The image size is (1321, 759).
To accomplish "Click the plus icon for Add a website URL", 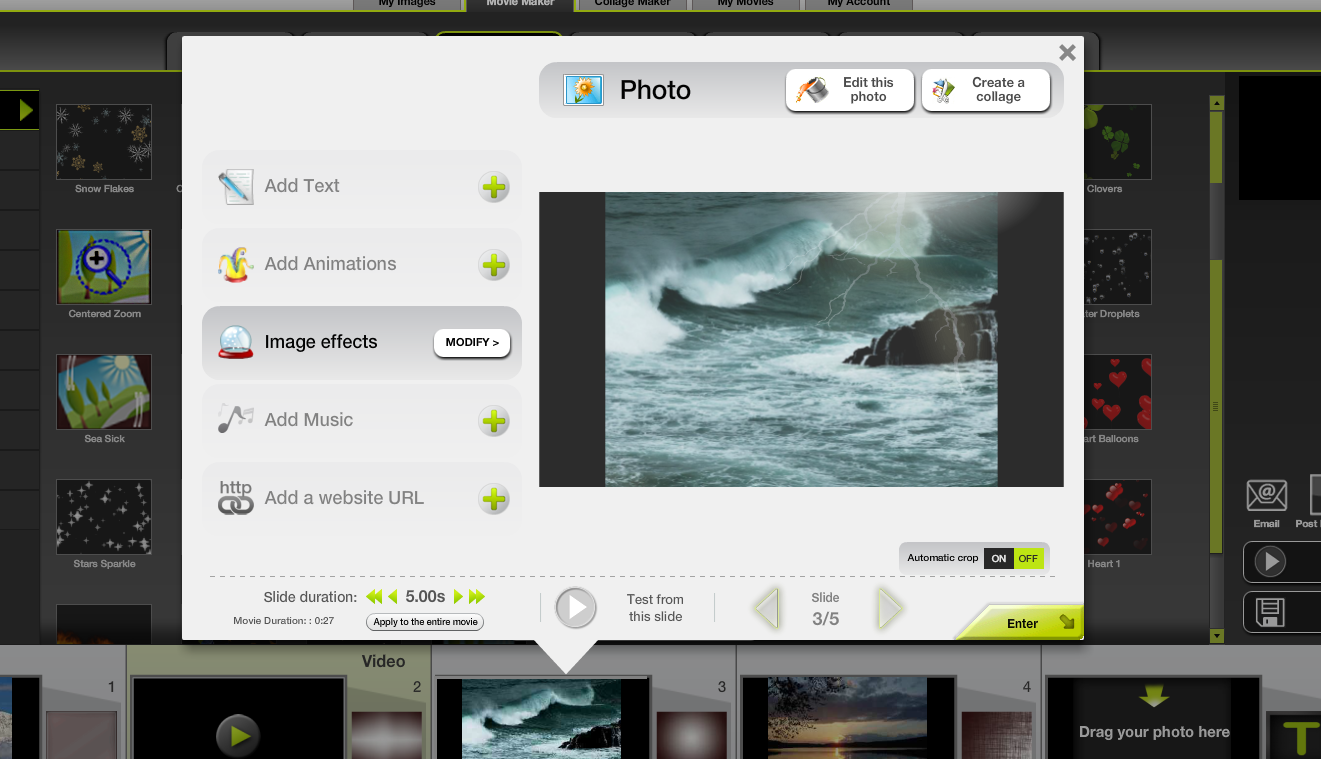I will pyautogui.click(x=494, y=499).
